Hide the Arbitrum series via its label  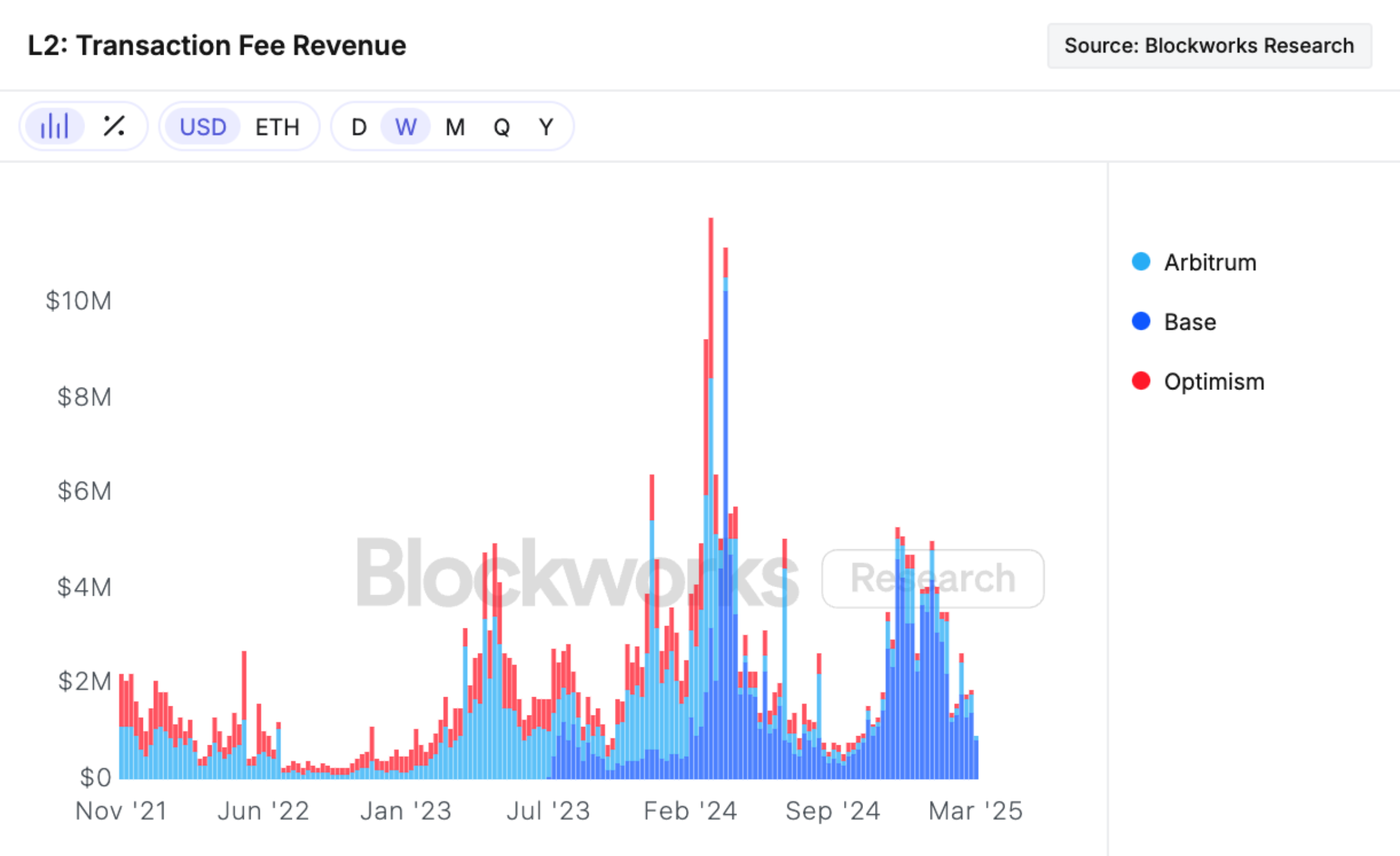1210,262
